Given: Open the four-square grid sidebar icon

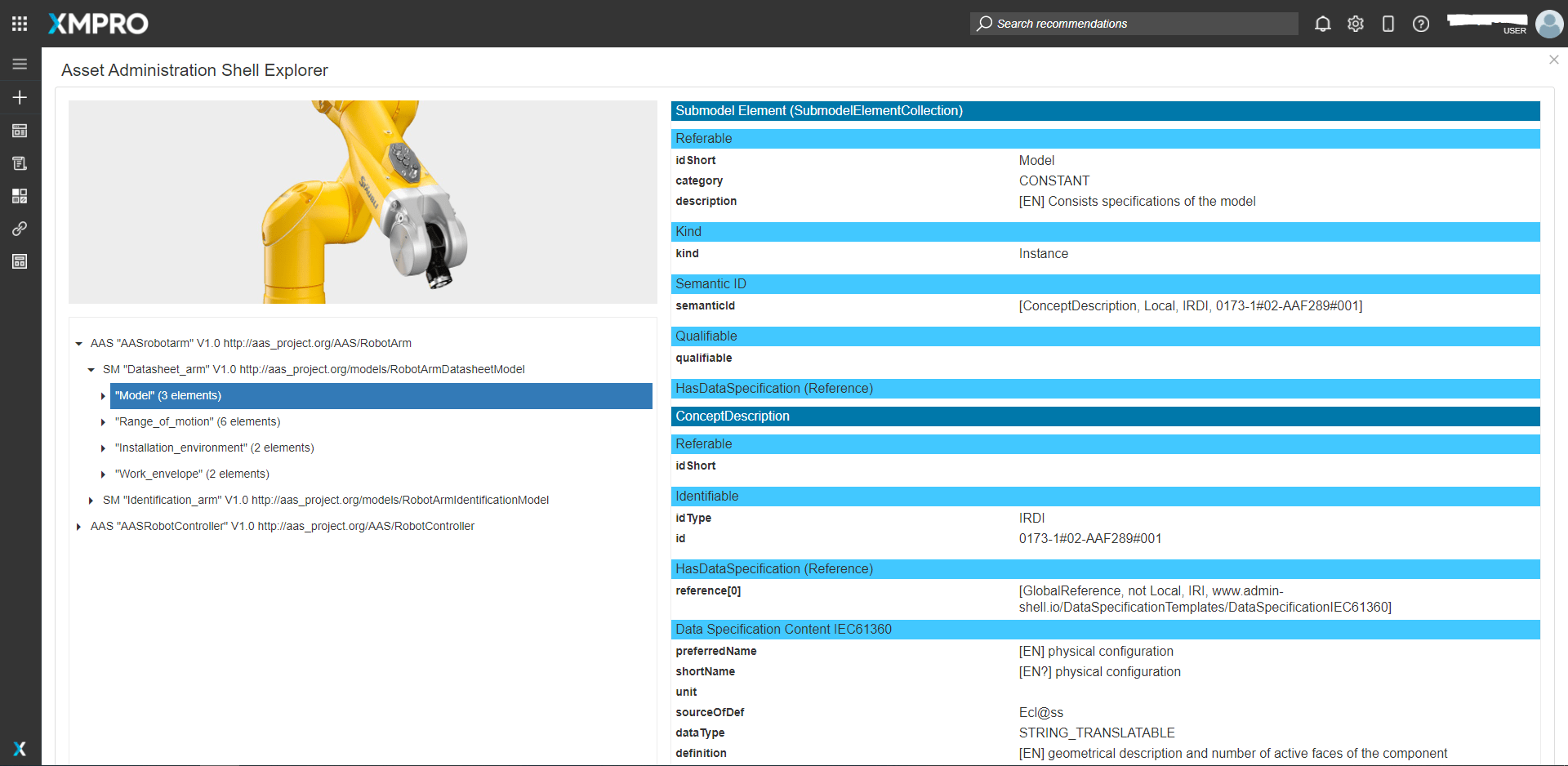Looking at the screenshot, I should tap(20, 196).
